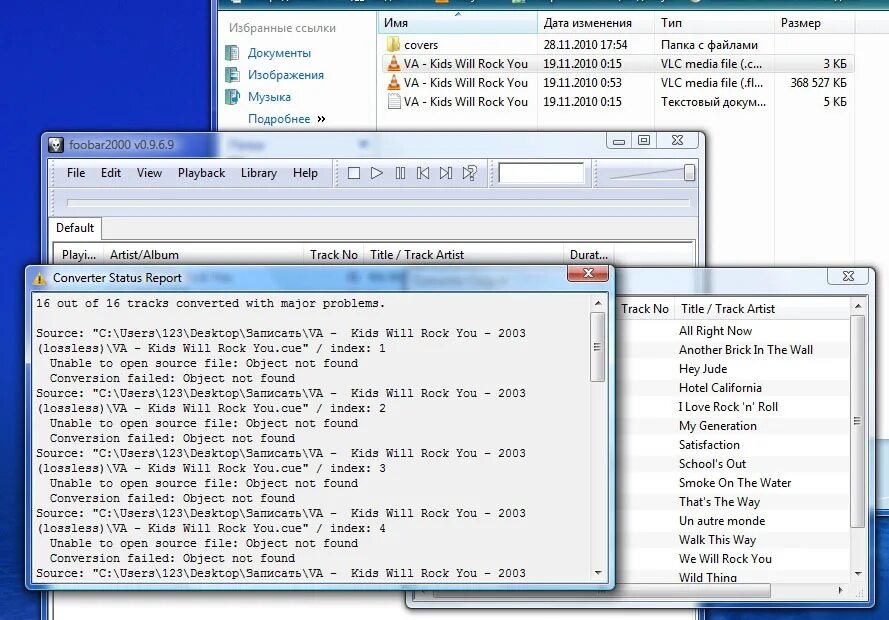Skip to previous track icon
The image size is (889, 620).
(422, 172)
